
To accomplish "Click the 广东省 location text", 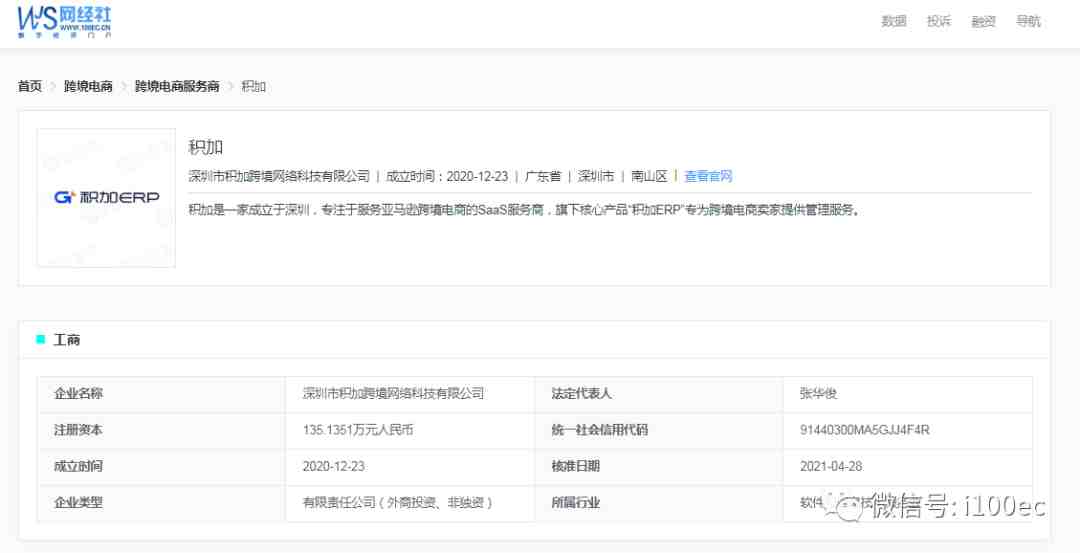I will tap(543, 176).
